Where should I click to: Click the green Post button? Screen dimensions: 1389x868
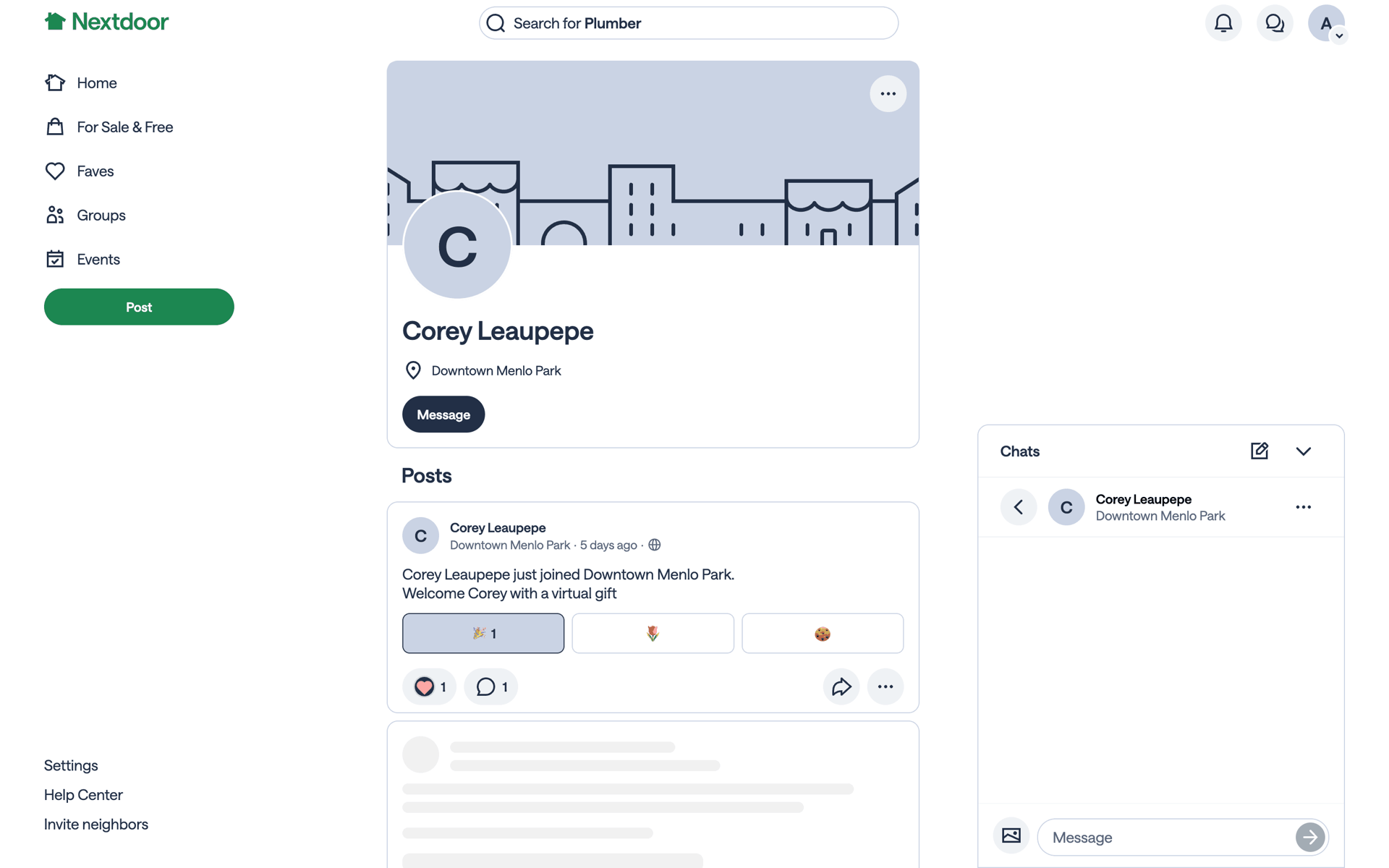tap(139, 307)
